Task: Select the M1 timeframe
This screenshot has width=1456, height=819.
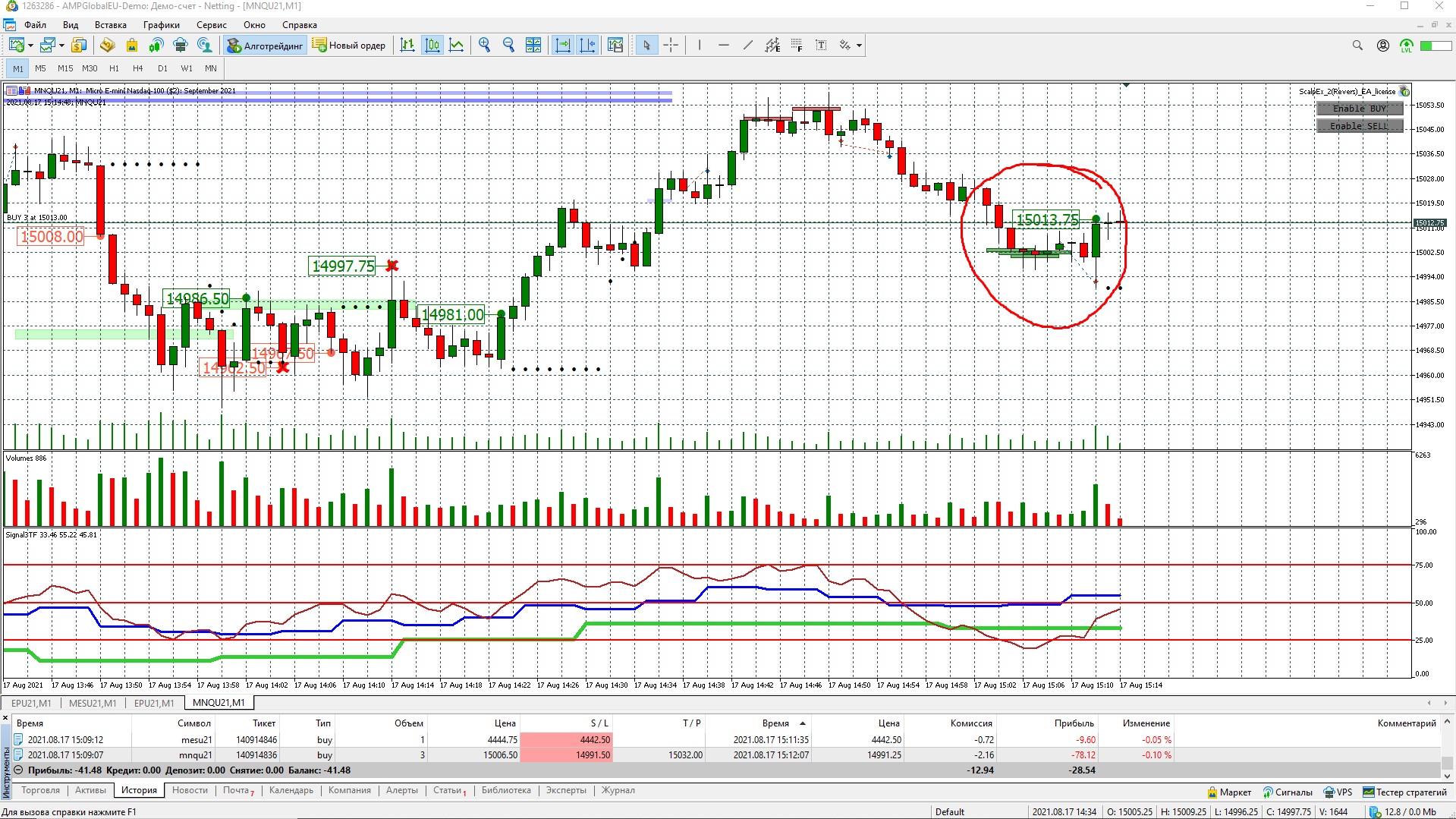Action: click(x=18, y=68)
